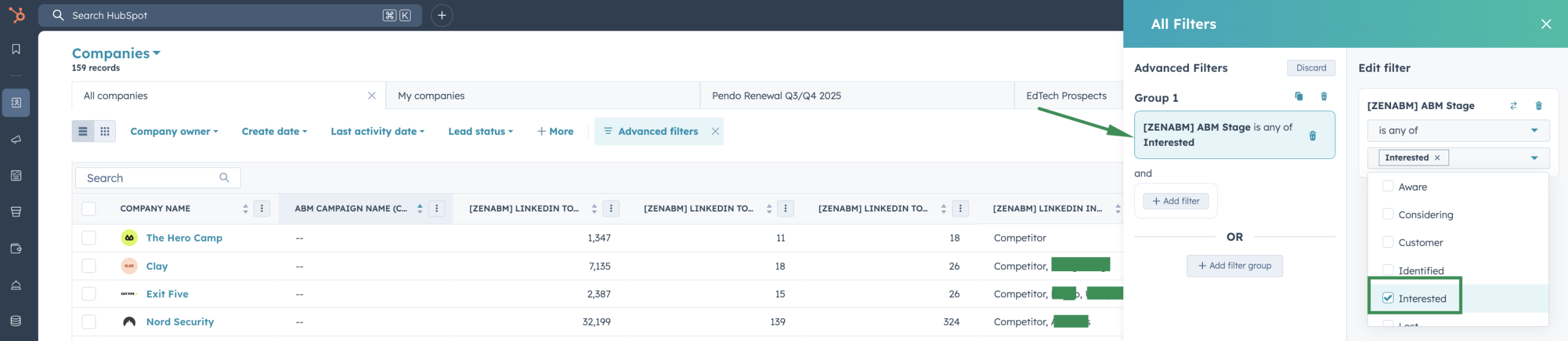The width and height of the screenshot is (1568, 341).
Task: Open the plus create menu in top bar
Action: tap(442, 15)
